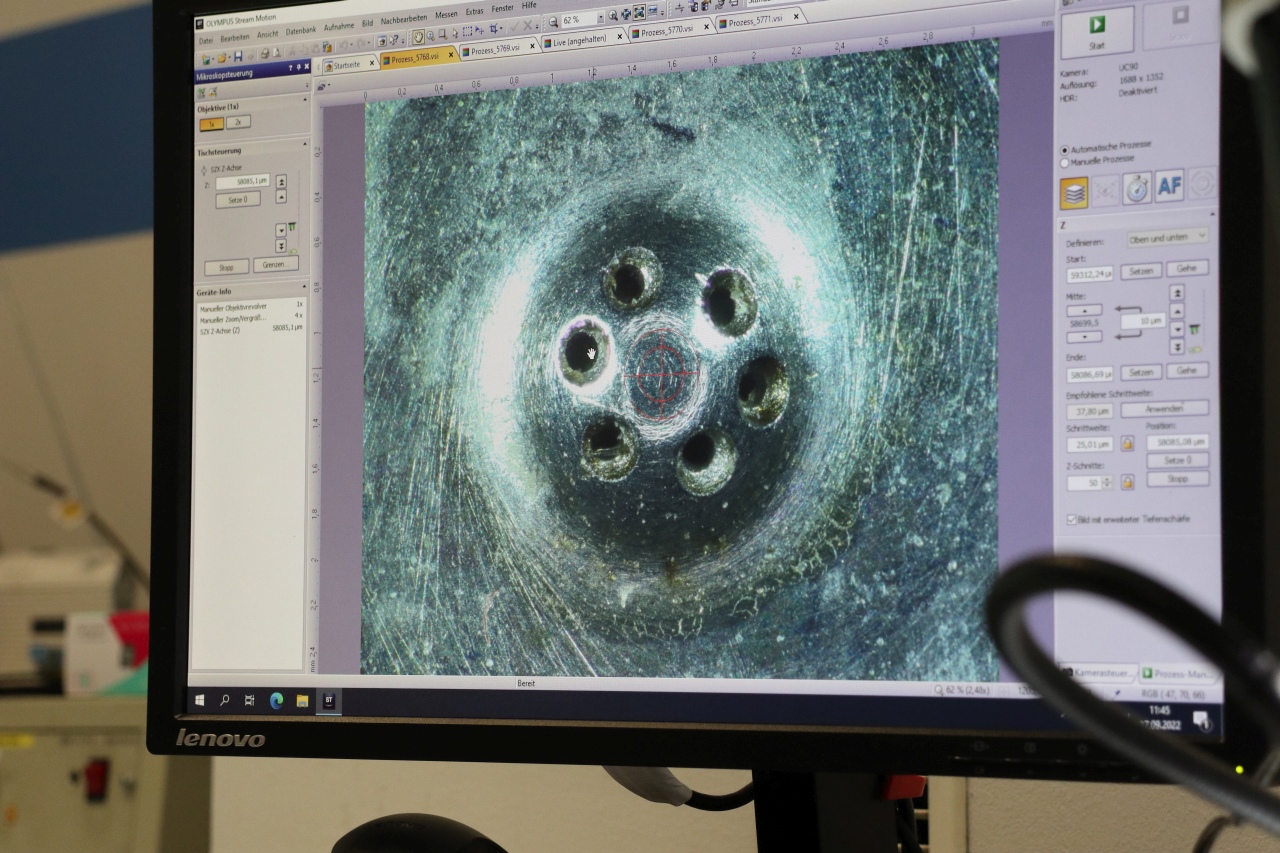Click the lock icon beside Z-Schnitte
1280x853 pixels.
[x=1127, y=482]
